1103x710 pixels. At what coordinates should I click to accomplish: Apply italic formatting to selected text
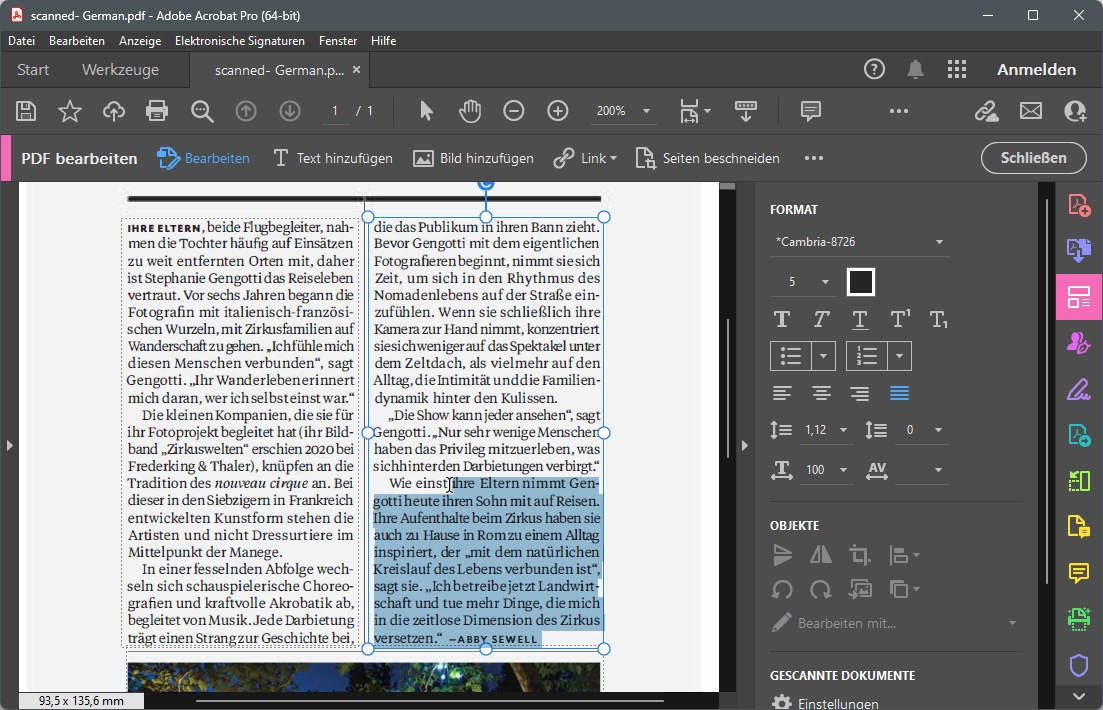[820, 318]
